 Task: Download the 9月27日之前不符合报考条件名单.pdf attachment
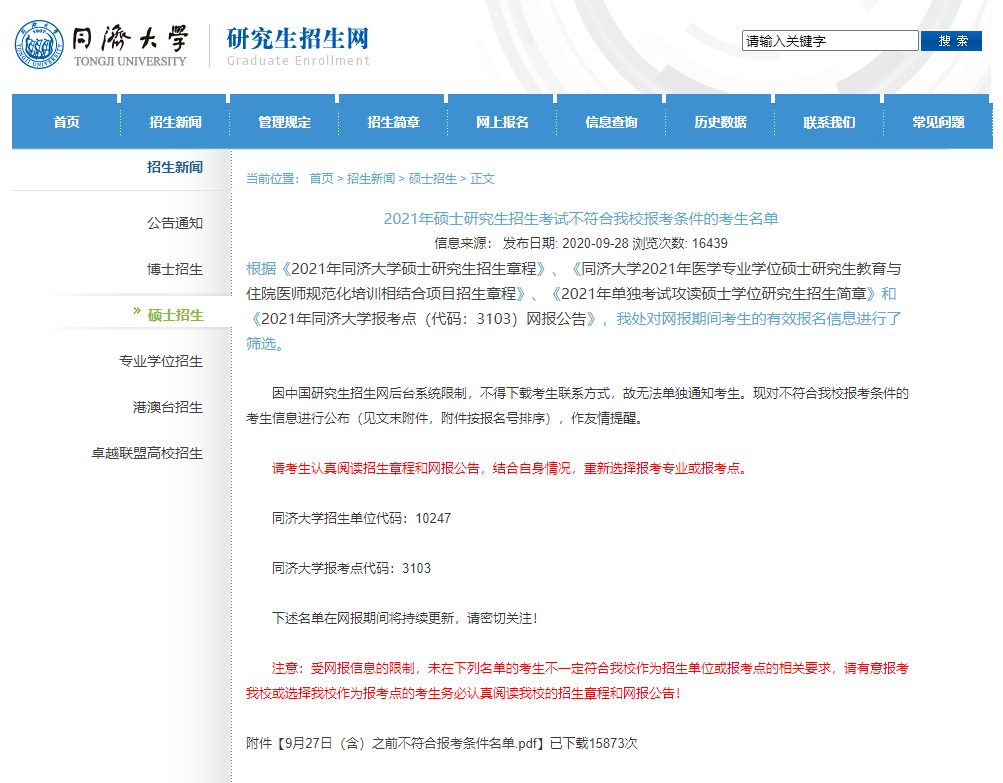point(413,743)
